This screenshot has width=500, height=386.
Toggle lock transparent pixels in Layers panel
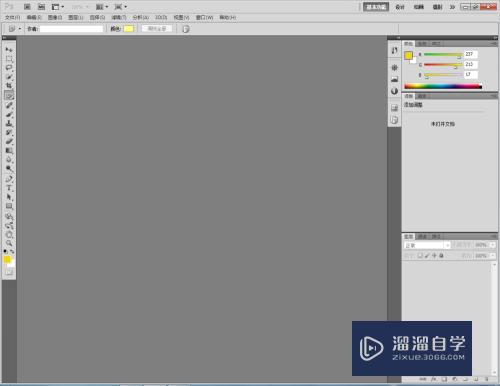pos(420,256)
